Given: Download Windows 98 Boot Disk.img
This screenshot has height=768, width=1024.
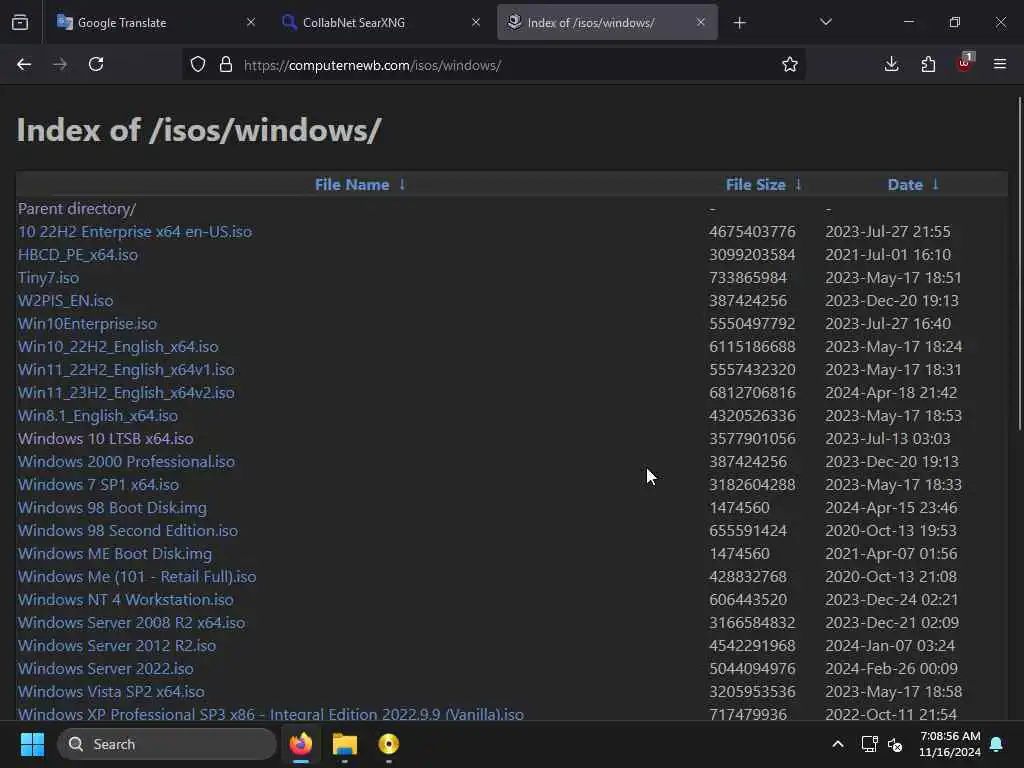Looking at the screenshot, I should point(112,507).
